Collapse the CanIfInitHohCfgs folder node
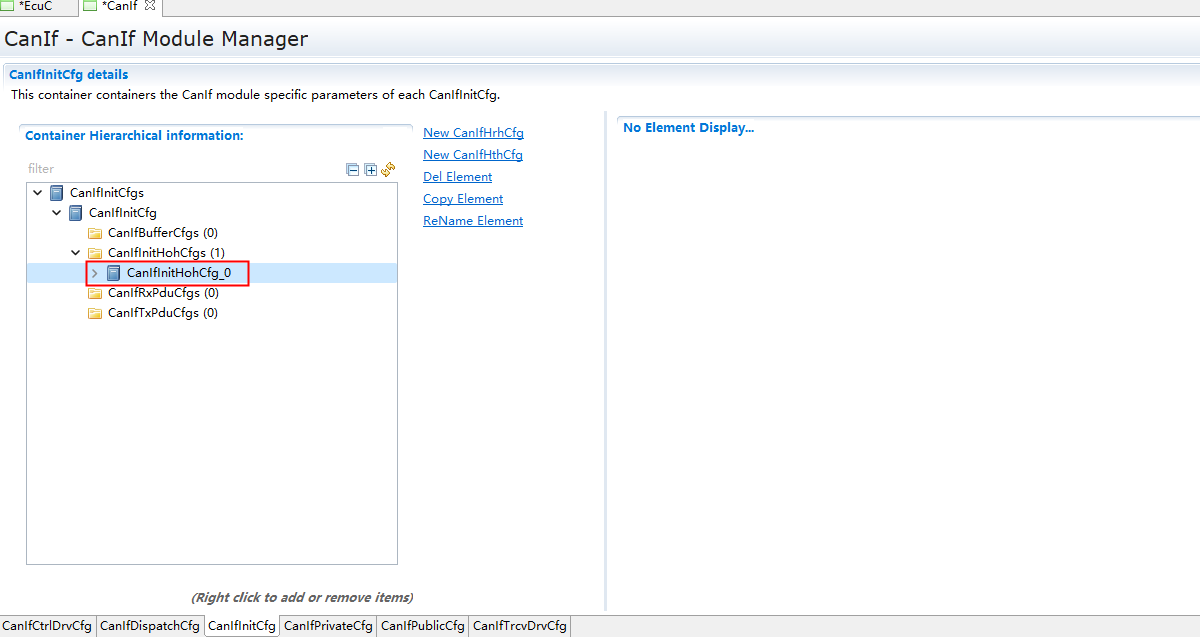 [x=76, y=253]
